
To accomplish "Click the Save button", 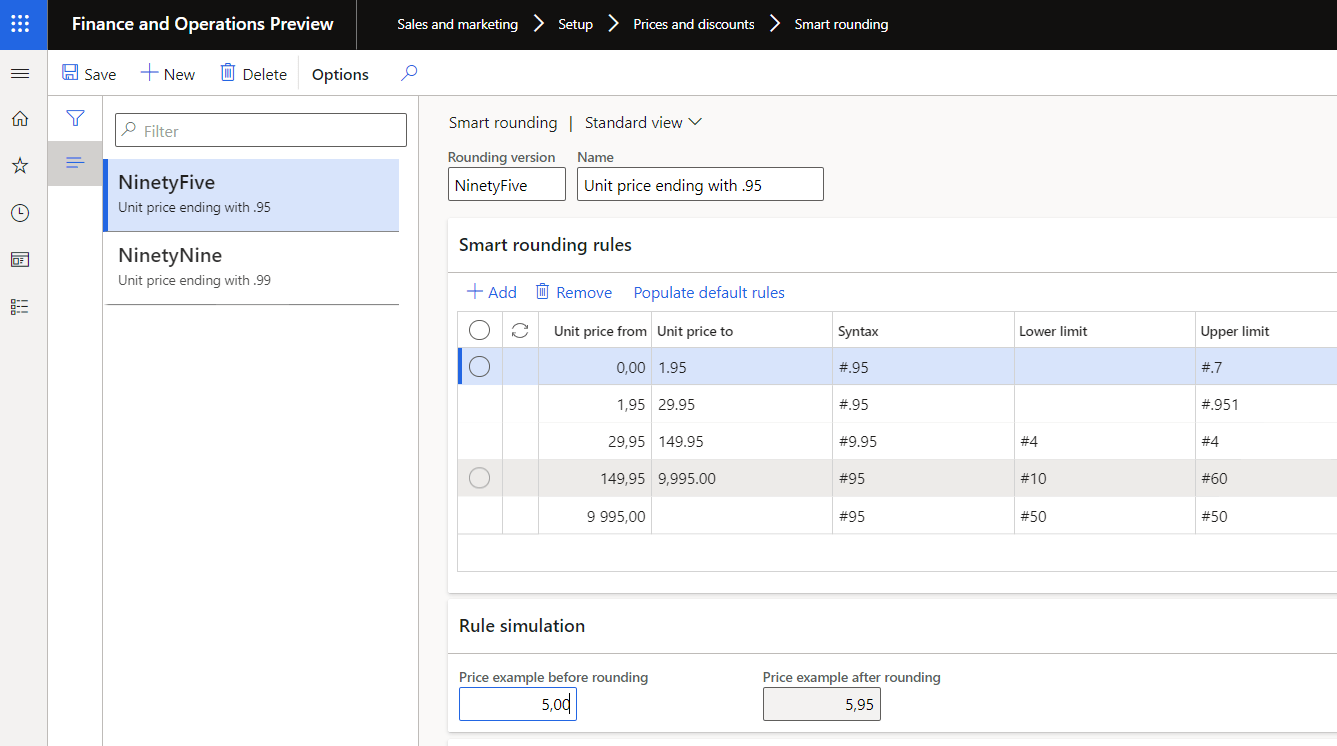I will point(89,74).
